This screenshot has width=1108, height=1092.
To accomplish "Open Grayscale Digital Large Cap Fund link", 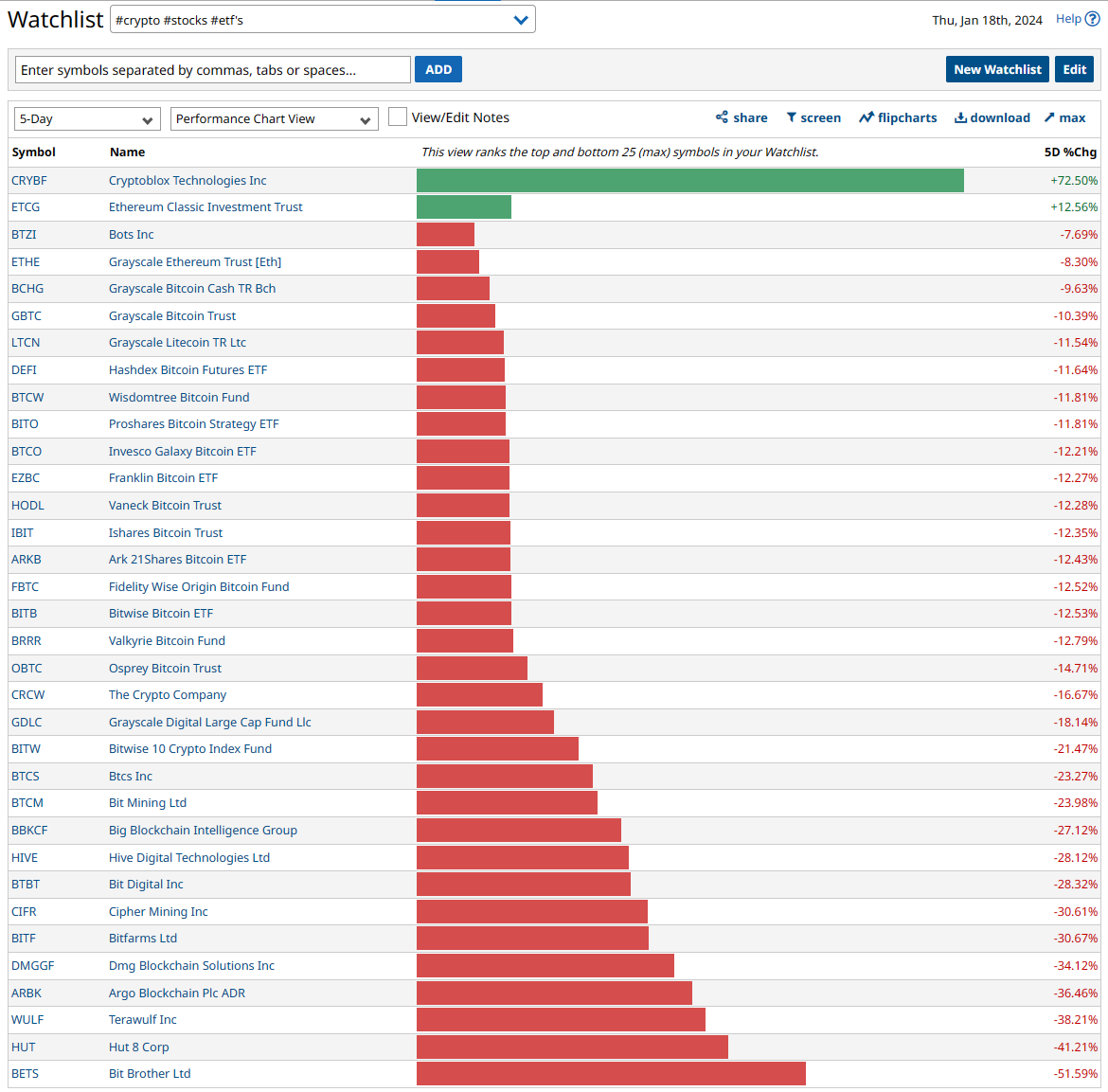I will (x=210, y=723).
